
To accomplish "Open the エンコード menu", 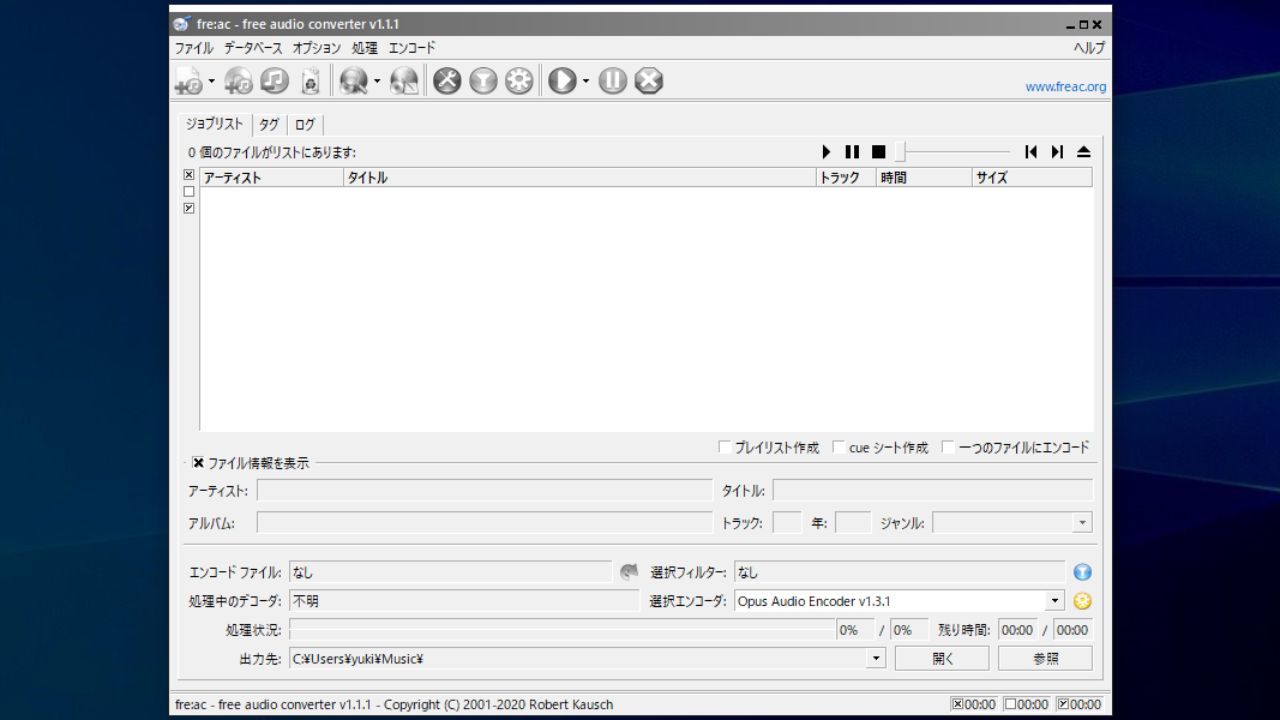I will pos(412,48).
